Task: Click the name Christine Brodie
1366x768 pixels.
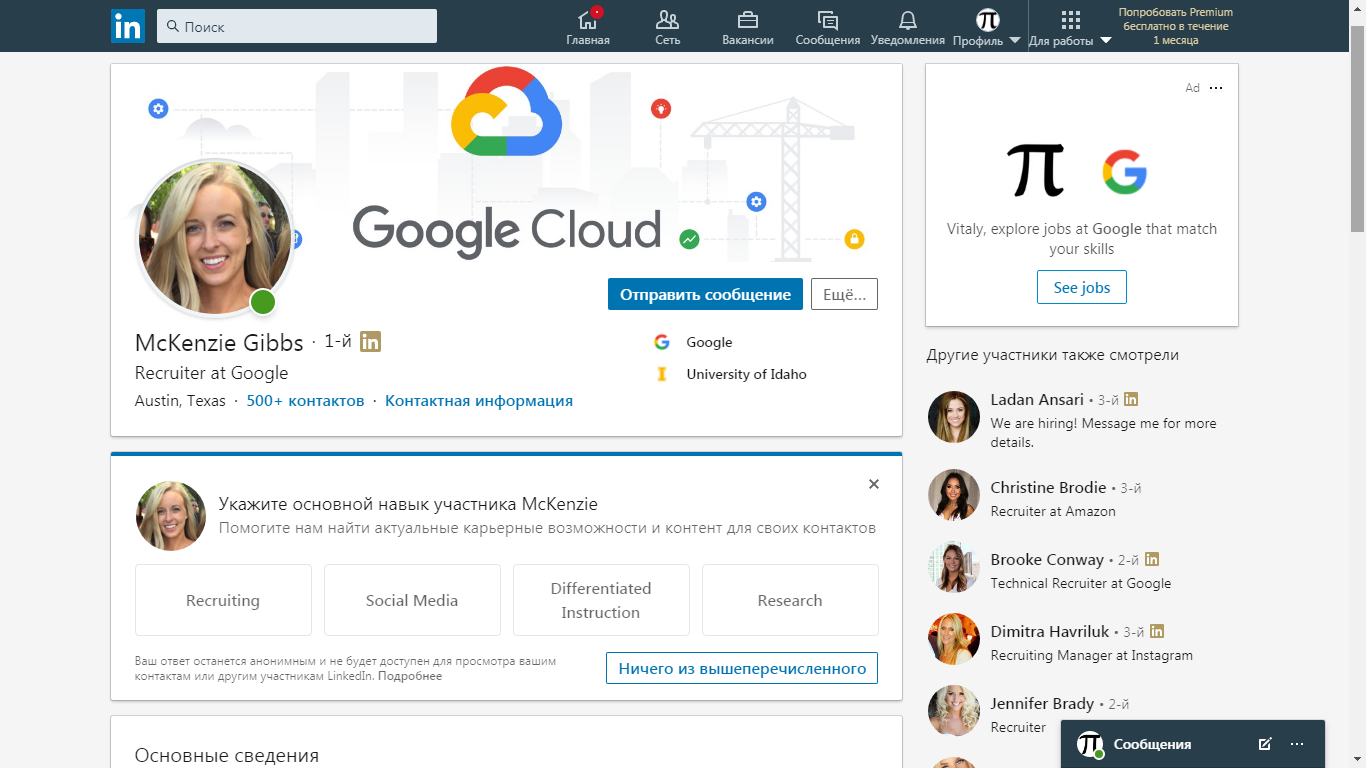Action: [x=1048, y=487]
